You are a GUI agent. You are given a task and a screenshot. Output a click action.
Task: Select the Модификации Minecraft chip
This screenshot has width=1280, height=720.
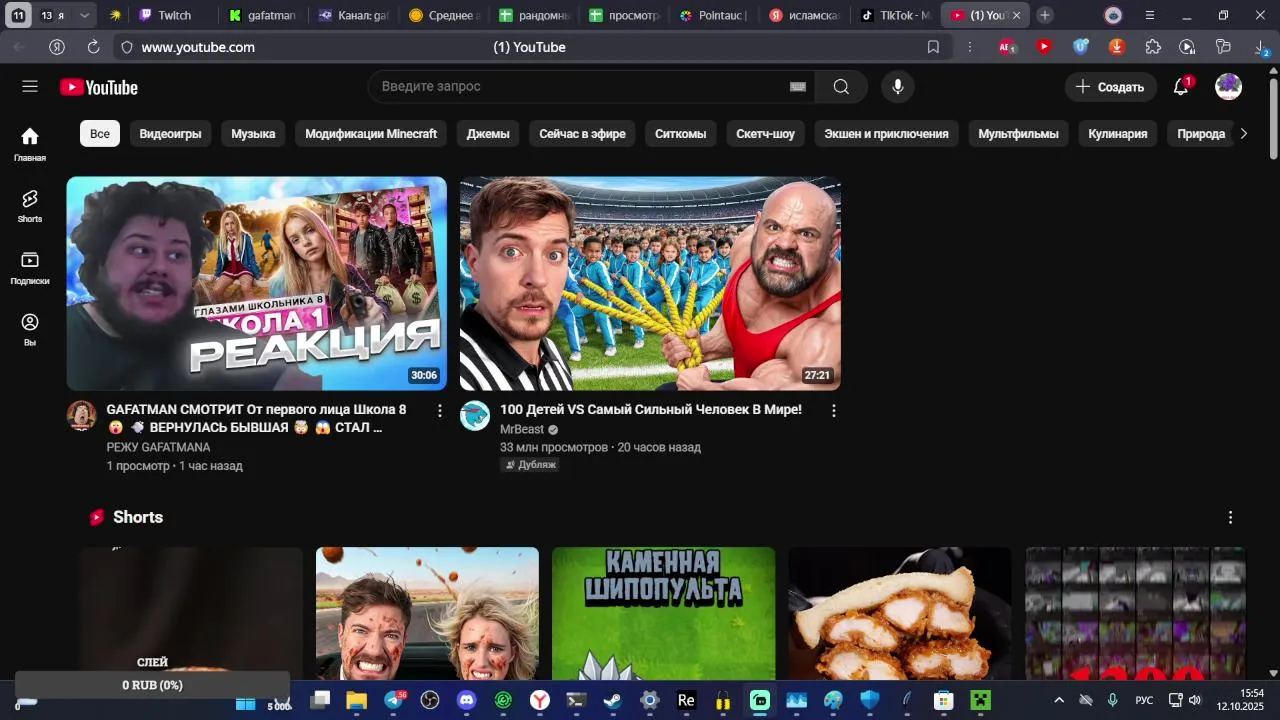(x=371, y=134)
